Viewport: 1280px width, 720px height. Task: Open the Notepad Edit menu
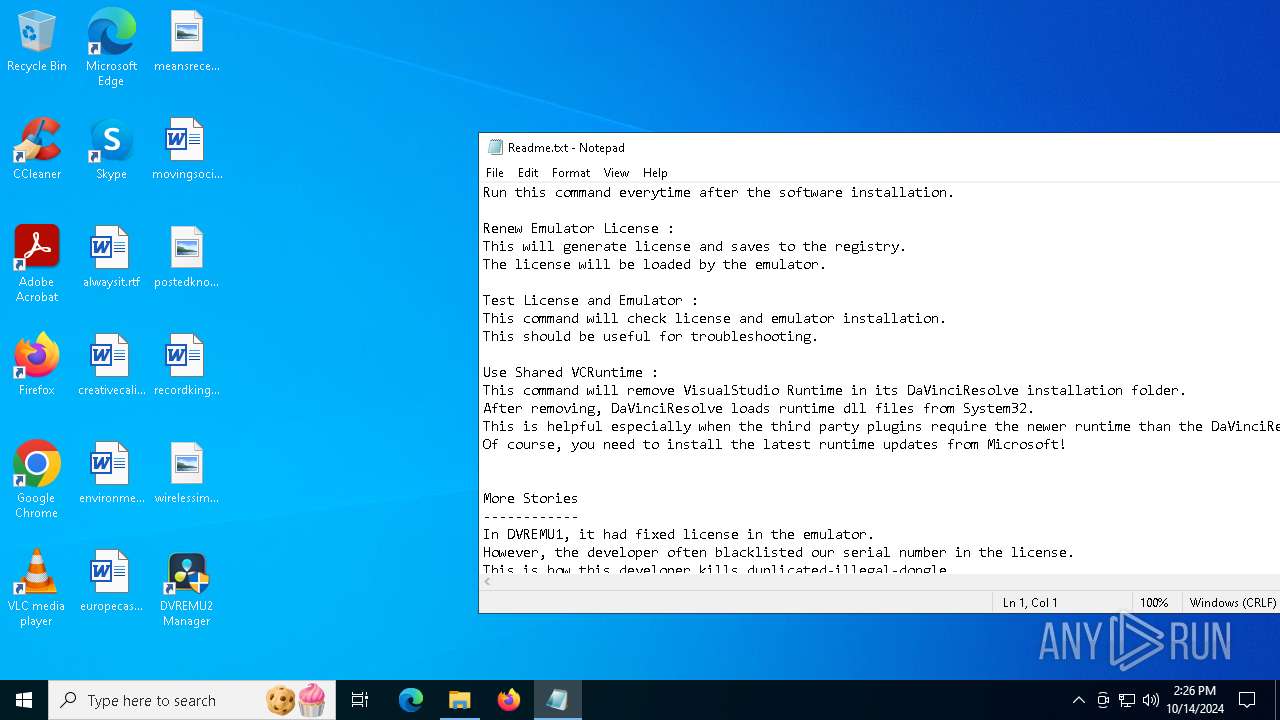(x=528, y=173)
